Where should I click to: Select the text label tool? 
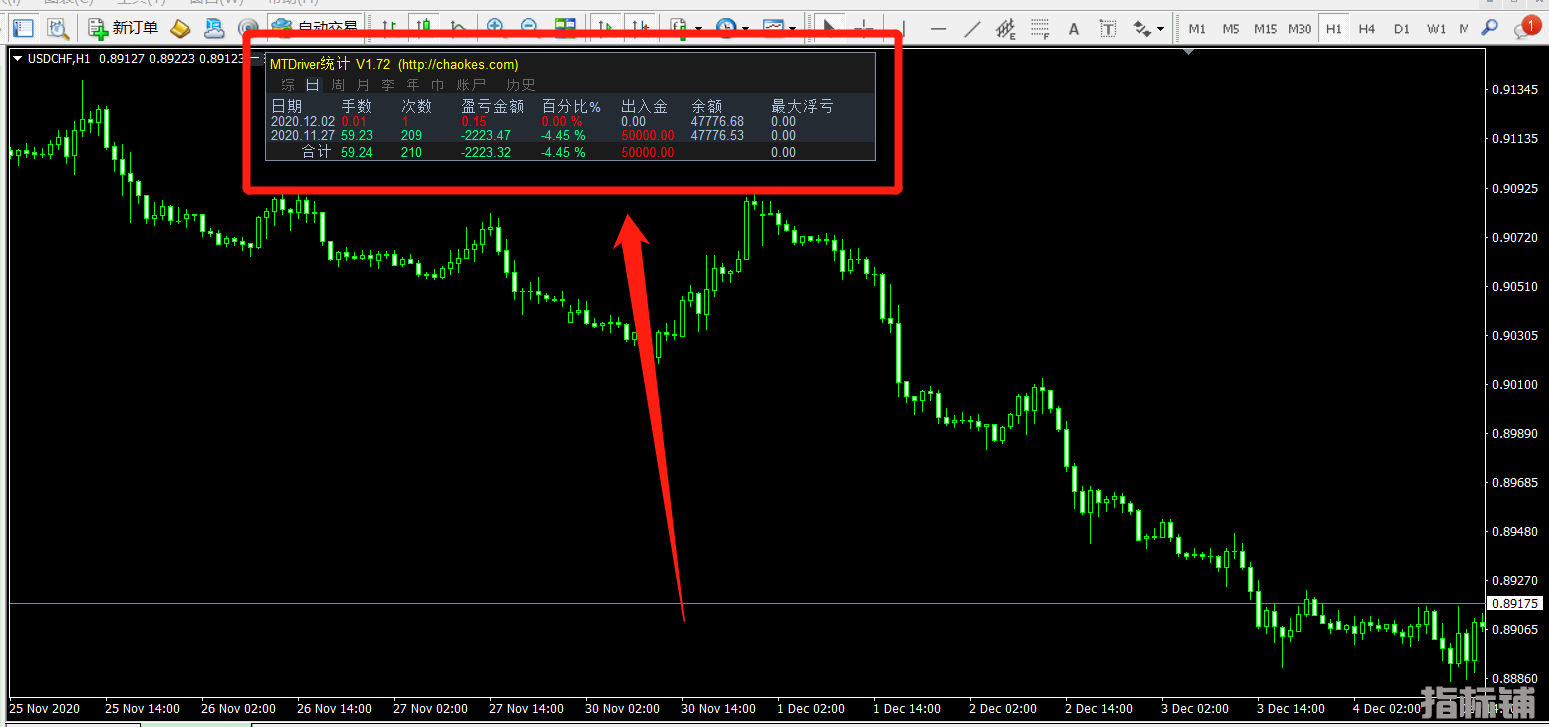pyautogui.click(x=1108, y=28)
